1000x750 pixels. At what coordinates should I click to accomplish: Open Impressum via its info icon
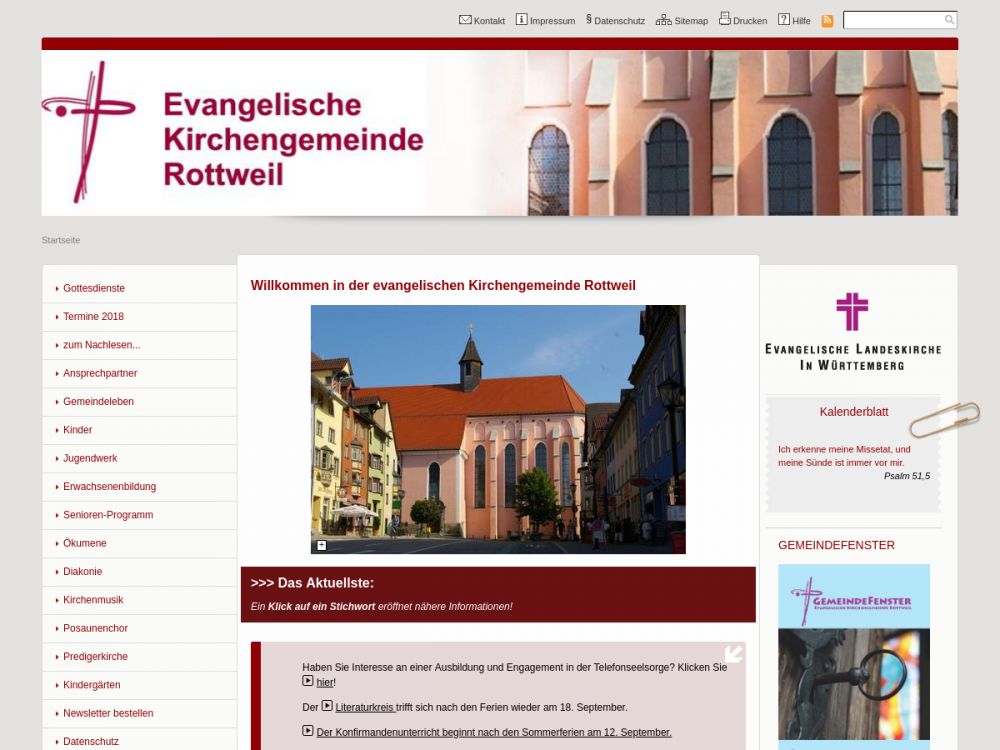click(x=521, y=20)
